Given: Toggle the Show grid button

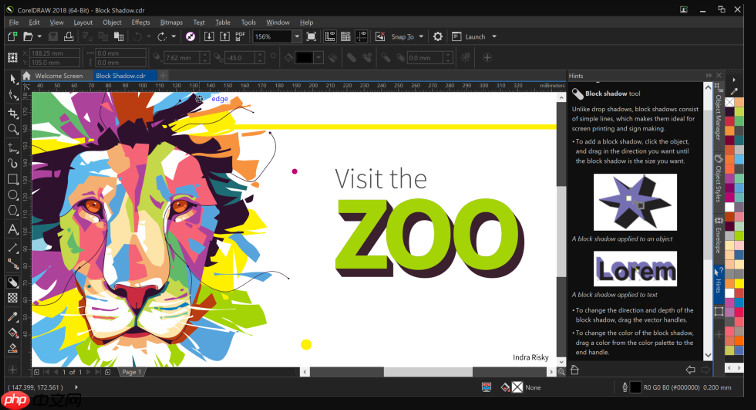Looking at the screenshot, I should tap(345, 37).
